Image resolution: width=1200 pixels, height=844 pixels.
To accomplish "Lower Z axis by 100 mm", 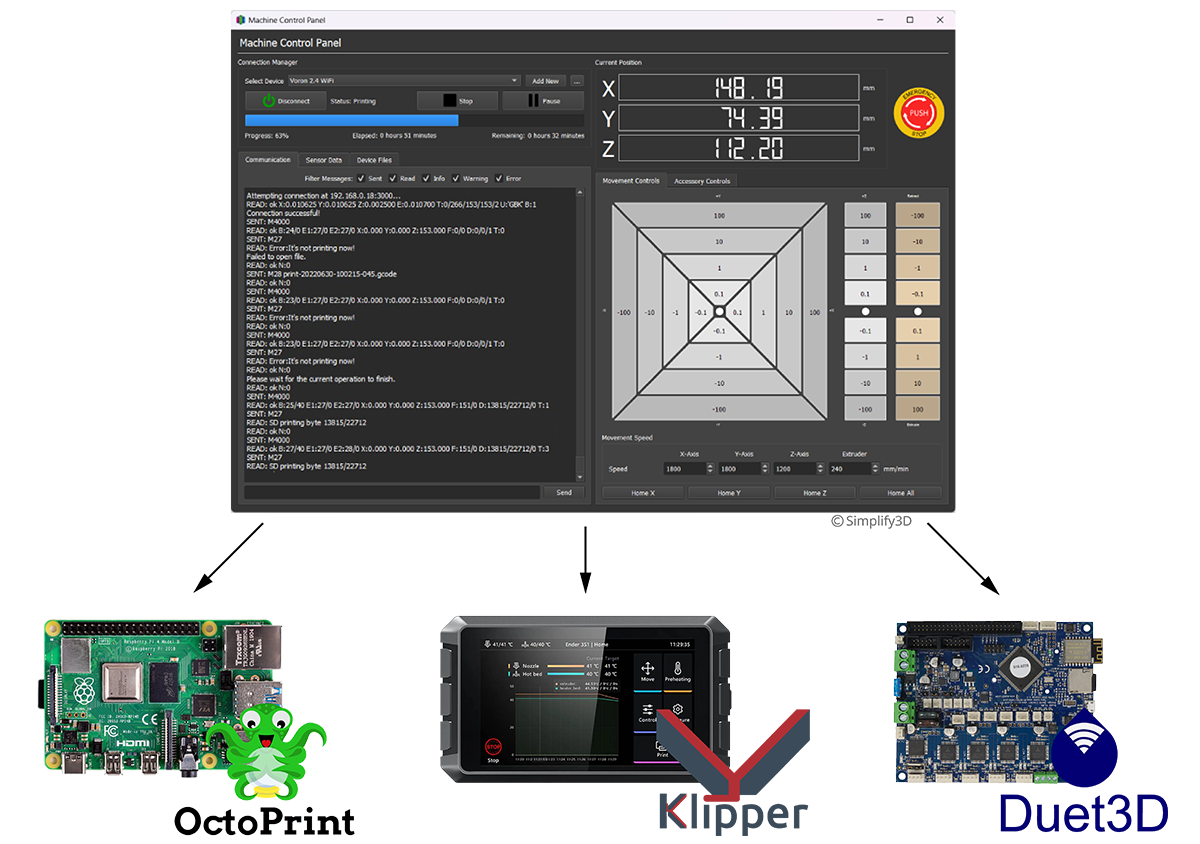I will click(x=865, y=409).
